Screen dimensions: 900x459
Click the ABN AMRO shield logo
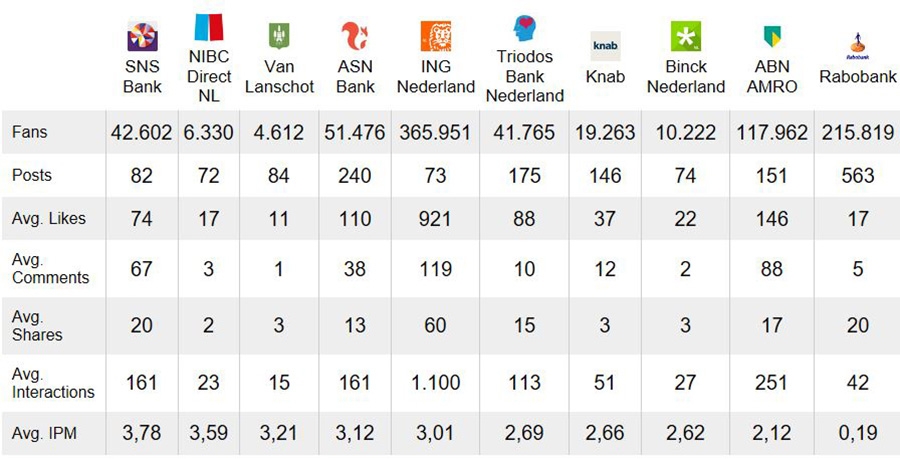(771, 37)
